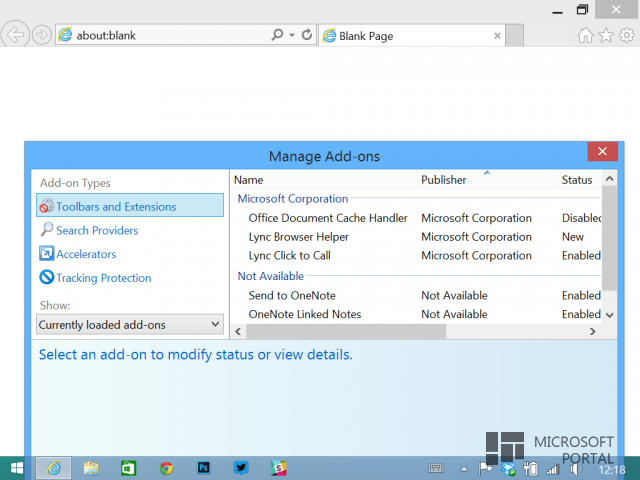Click the vertical scrollbar thumb in list

click(609, 238)
